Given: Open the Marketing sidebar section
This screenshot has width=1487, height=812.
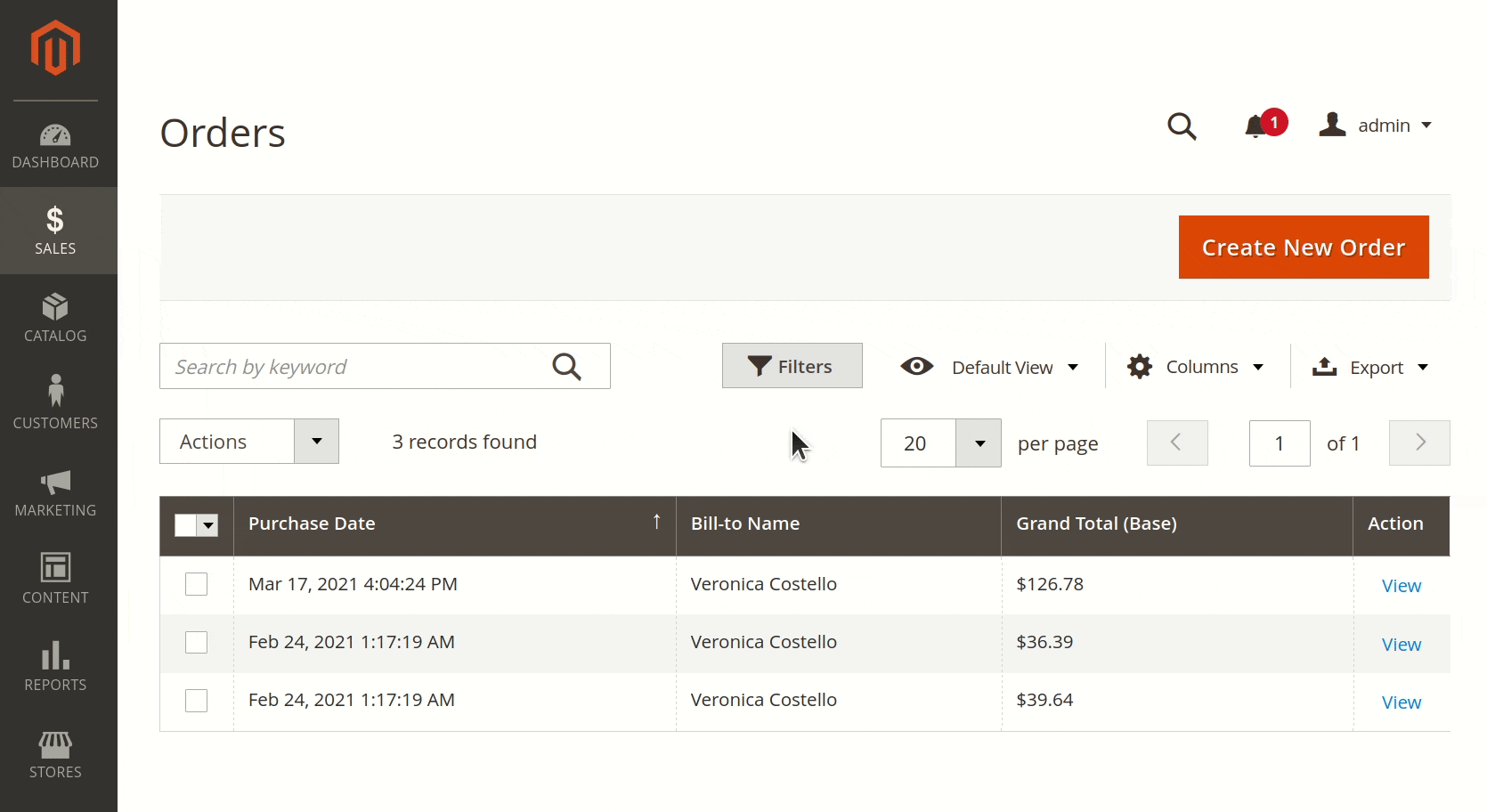Looking at the screenshot, I should (55, 492).
